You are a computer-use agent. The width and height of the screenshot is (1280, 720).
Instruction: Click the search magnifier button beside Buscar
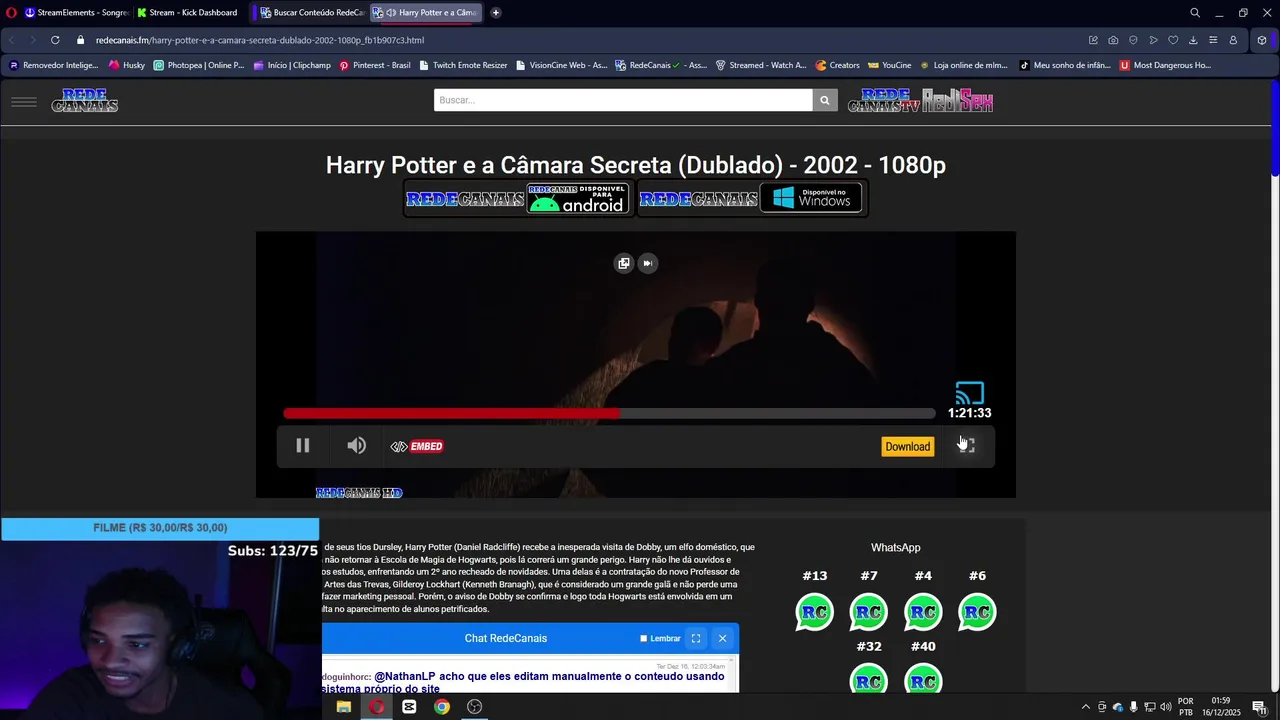825,100
